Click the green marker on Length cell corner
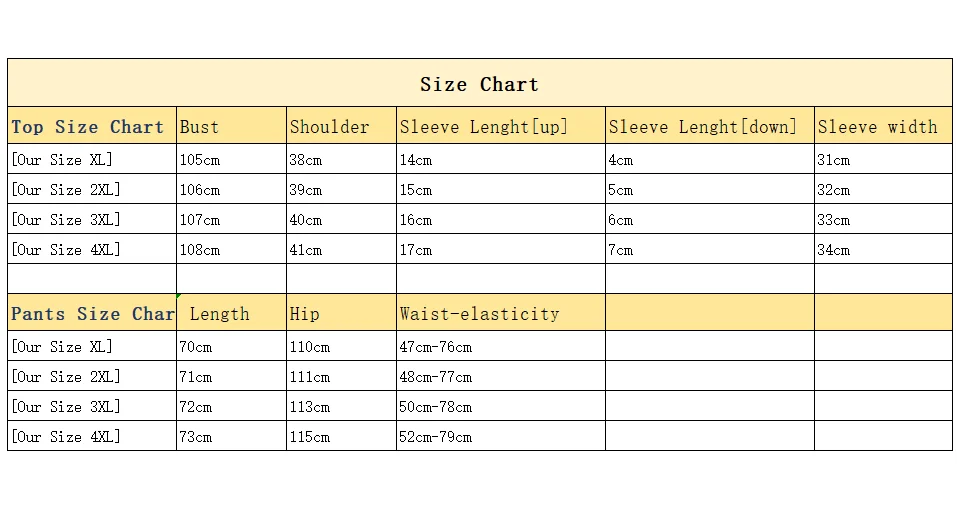Viewport: 960px width, 530px height. pos(179,297)
